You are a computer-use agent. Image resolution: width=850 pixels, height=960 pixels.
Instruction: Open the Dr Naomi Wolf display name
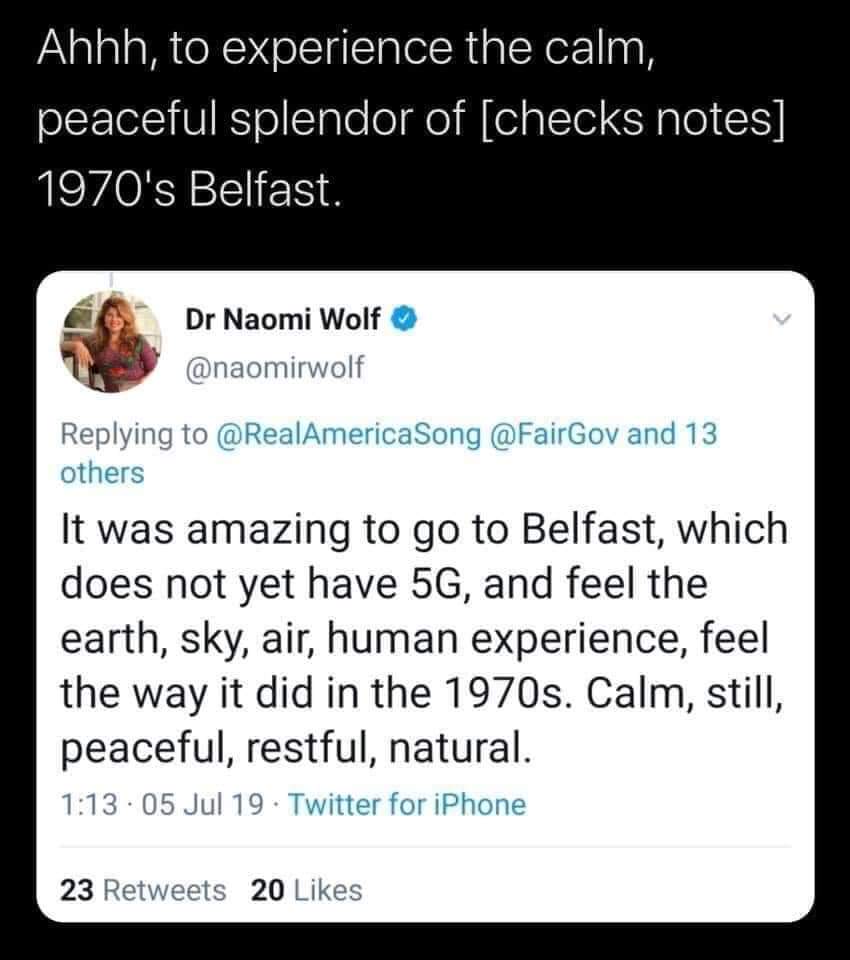[282, 319]
